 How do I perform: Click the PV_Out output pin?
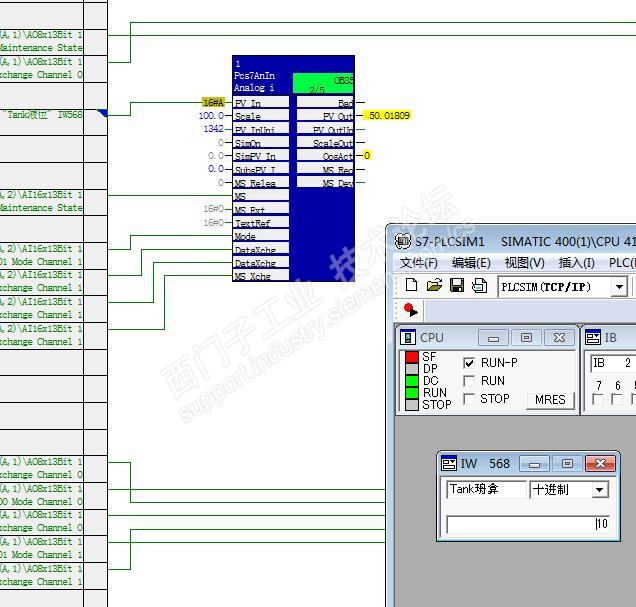[x=325, y=116]
